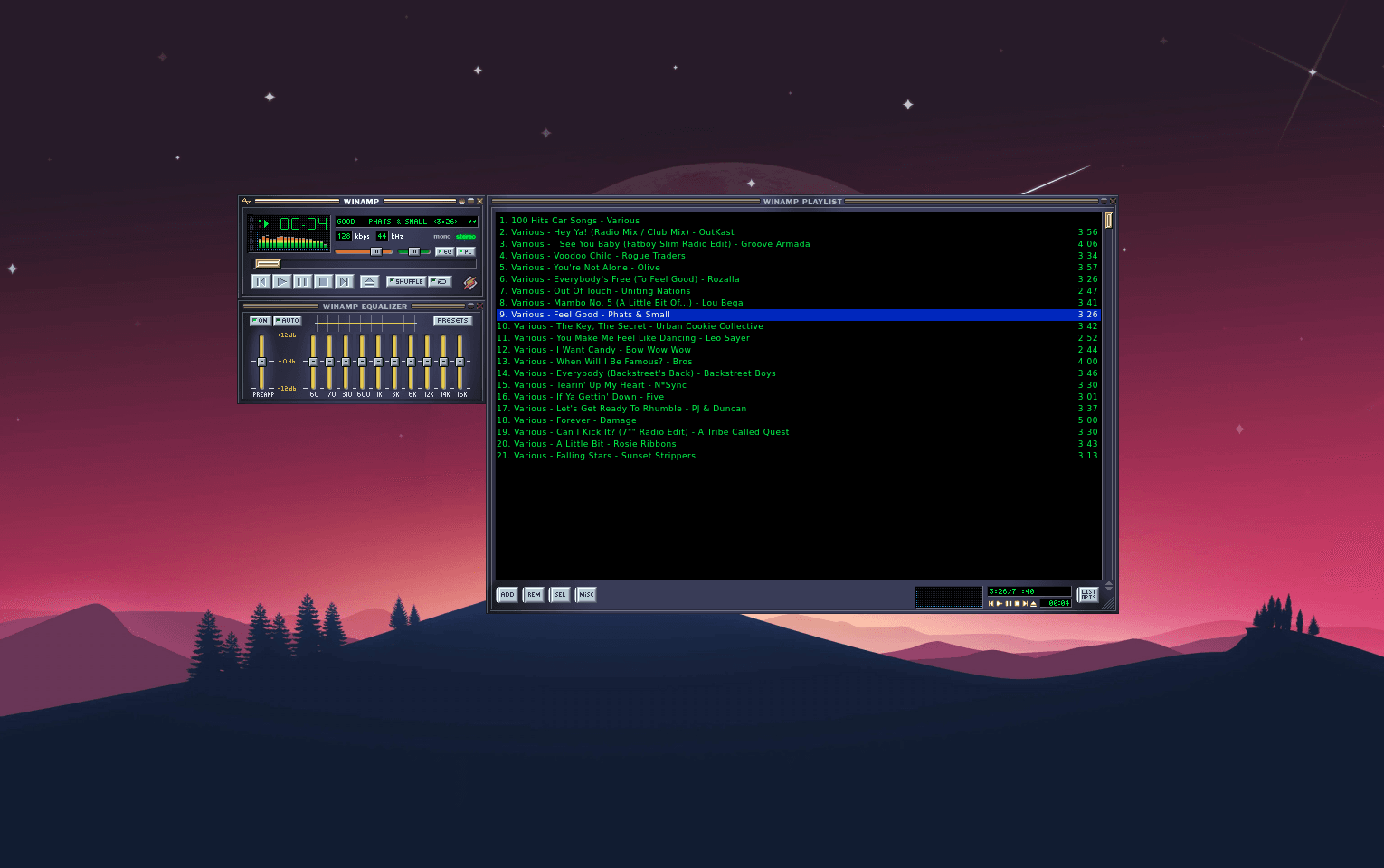The width and height of the screenshot is (1384, 868).
Task: Toggle the Repeat button next to Shuffle
Action: point(440,281)
